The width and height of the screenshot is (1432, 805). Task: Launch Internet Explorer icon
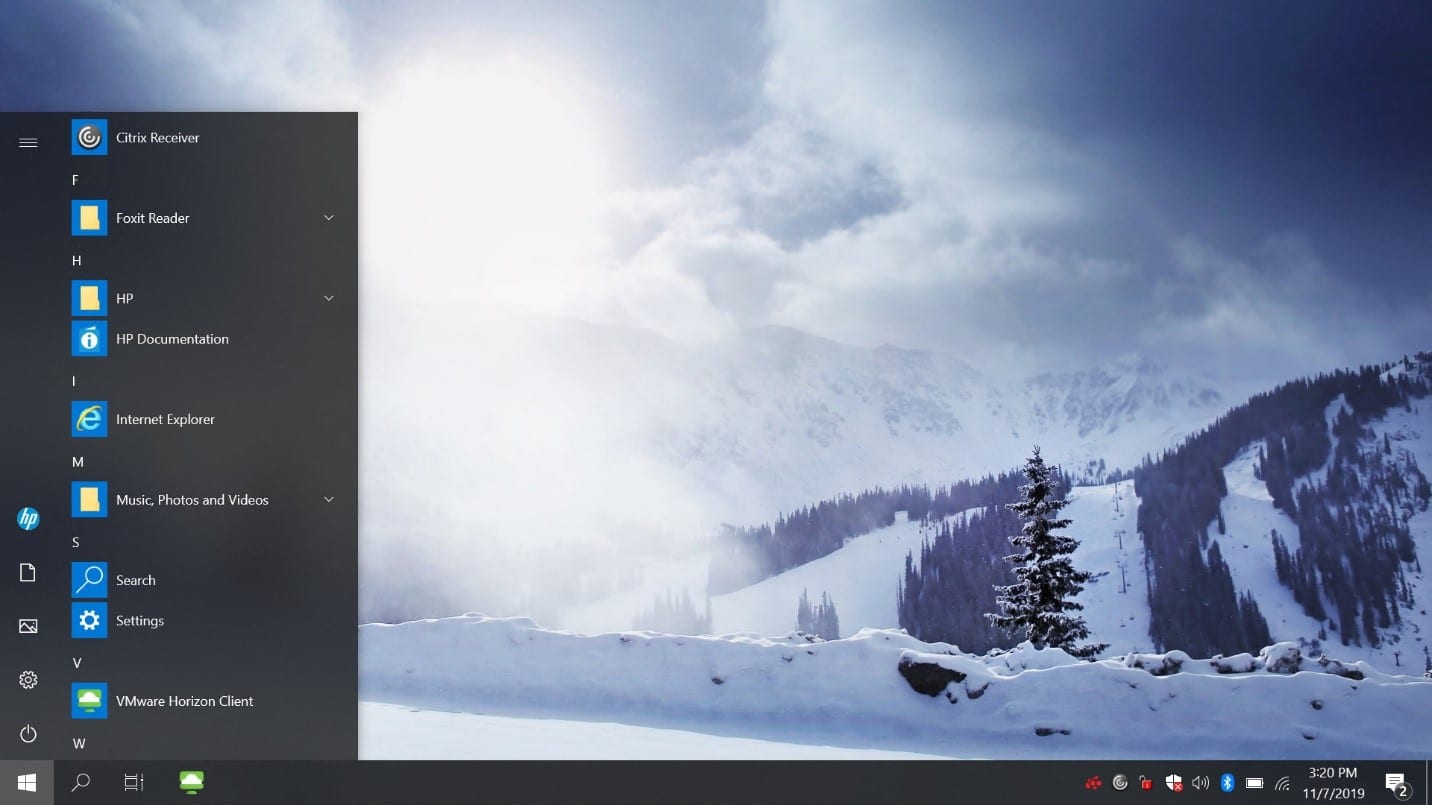(89, 419)
